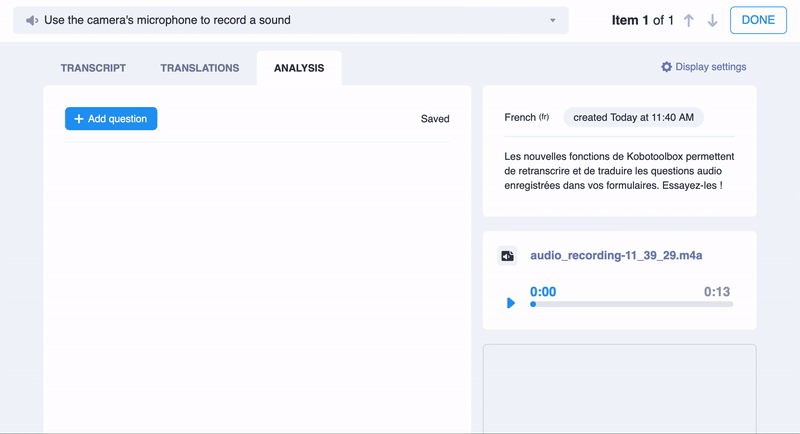800x434 pixels.
Task: Click the Display settings gear icon
Action: click(x=666, y=67)
